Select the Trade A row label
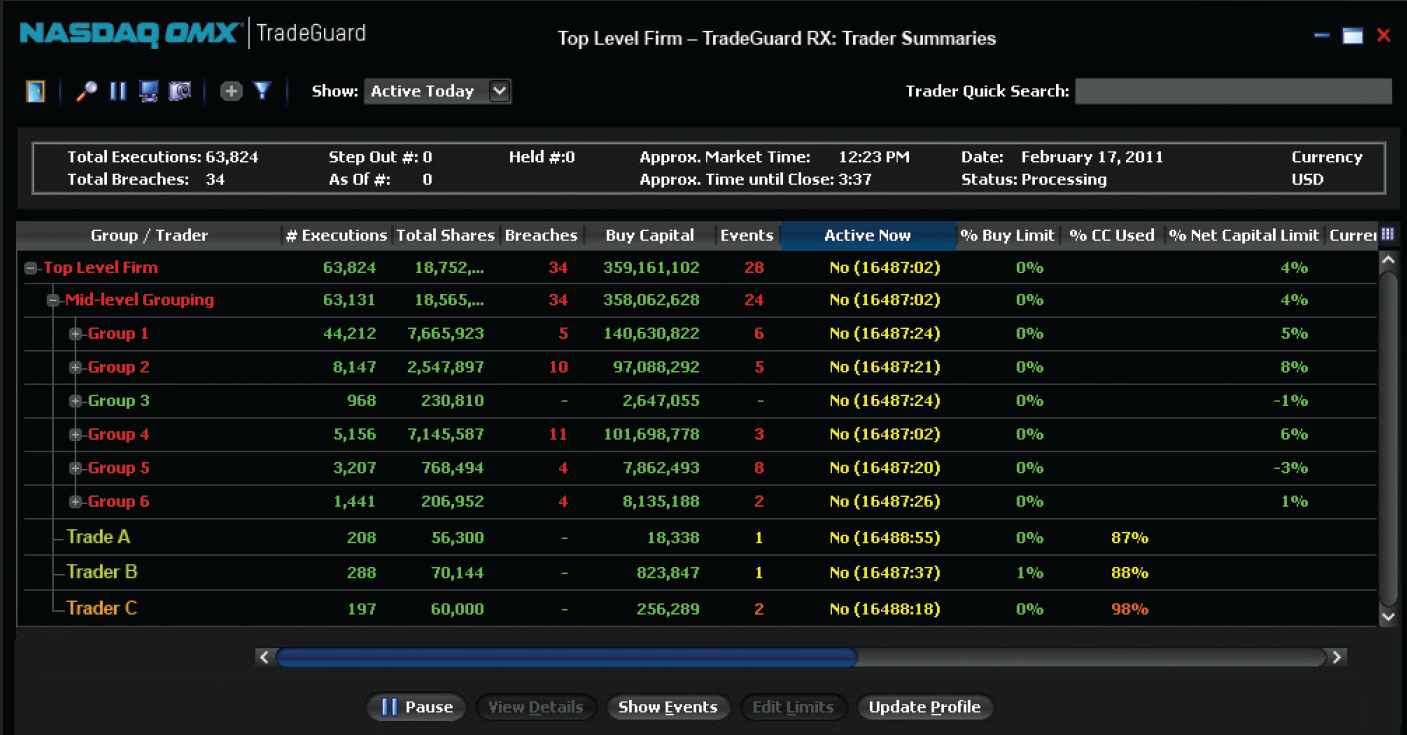Image resolution: width=1407 pixels, height=735 pixels. (x=98, y=537)
